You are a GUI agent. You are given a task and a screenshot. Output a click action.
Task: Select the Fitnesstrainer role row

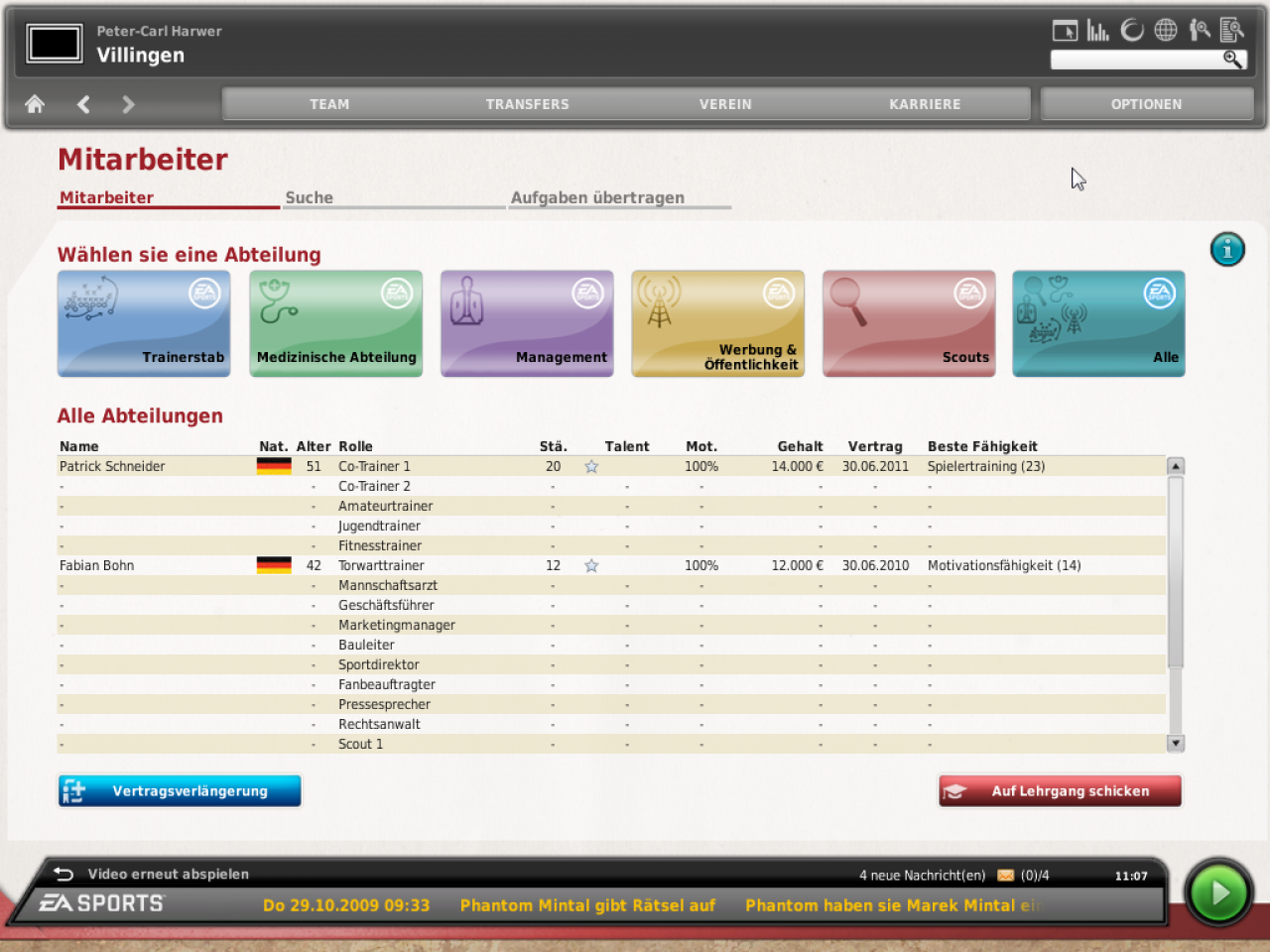pos(611,545)
